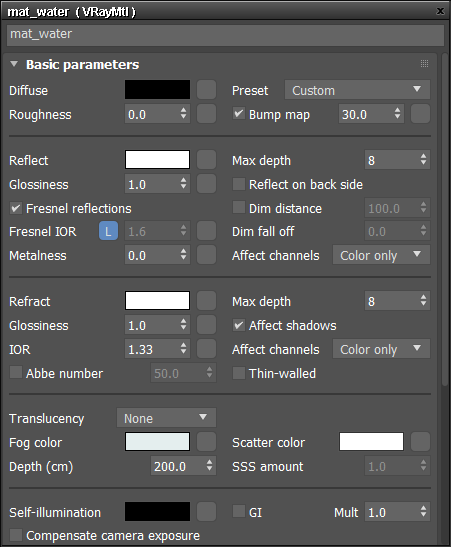The image size is (451, 547).
Task: Collapse the Basic parameters rollout
Action: [x=14, y=64]
